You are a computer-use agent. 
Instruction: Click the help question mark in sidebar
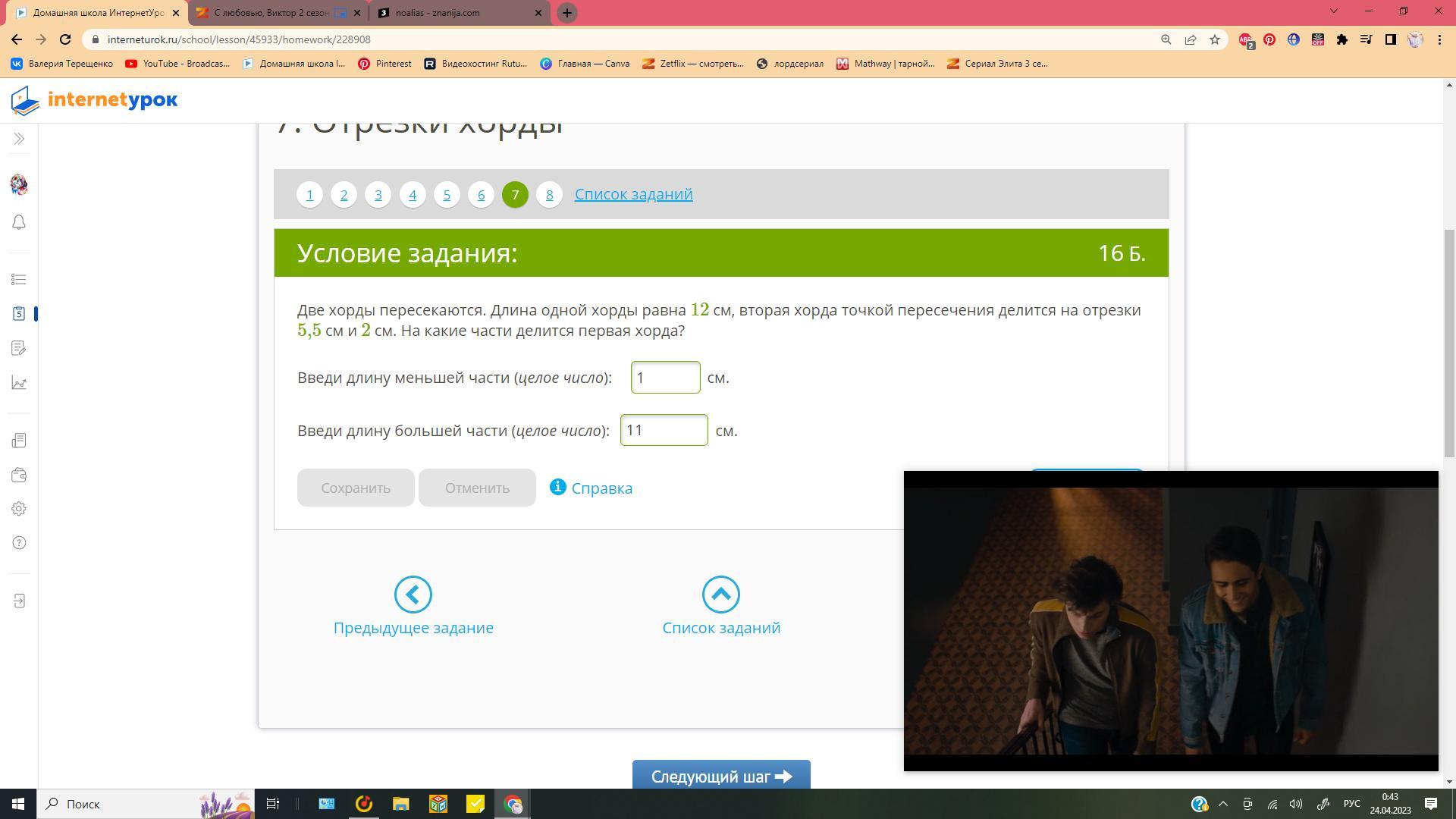(19, 543)
